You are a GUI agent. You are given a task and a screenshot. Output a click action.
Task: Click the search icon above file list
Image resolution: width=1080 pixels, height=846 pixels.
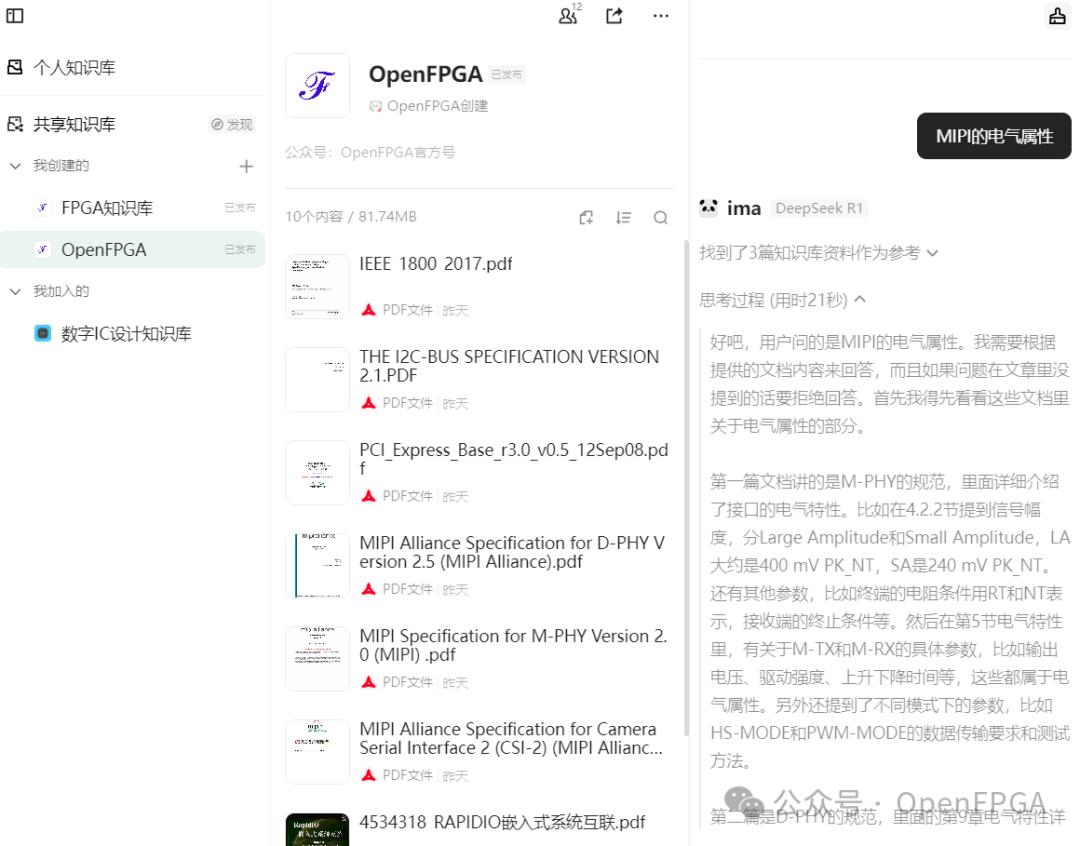(x=661, y=218)
